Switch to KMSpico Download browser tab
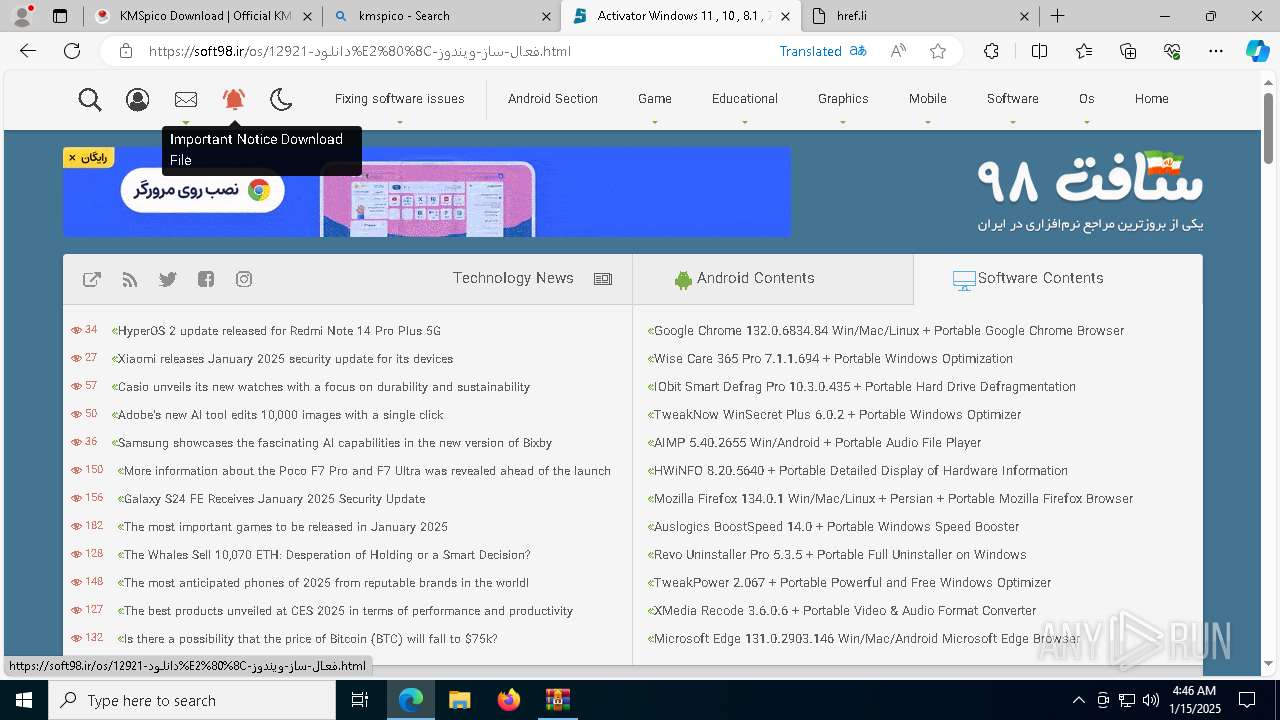Viewport: 1280px width, 720px height. coord(202,16)
